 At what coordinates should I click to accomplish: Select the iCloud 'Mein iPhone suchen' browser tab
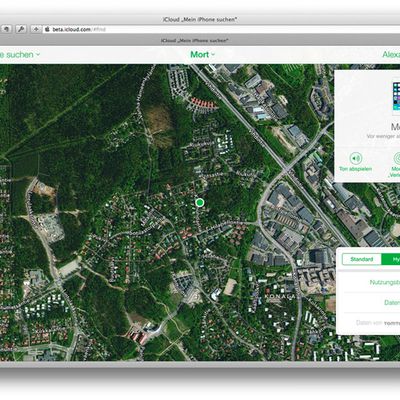pyautogui.click(x=195, y=40)
